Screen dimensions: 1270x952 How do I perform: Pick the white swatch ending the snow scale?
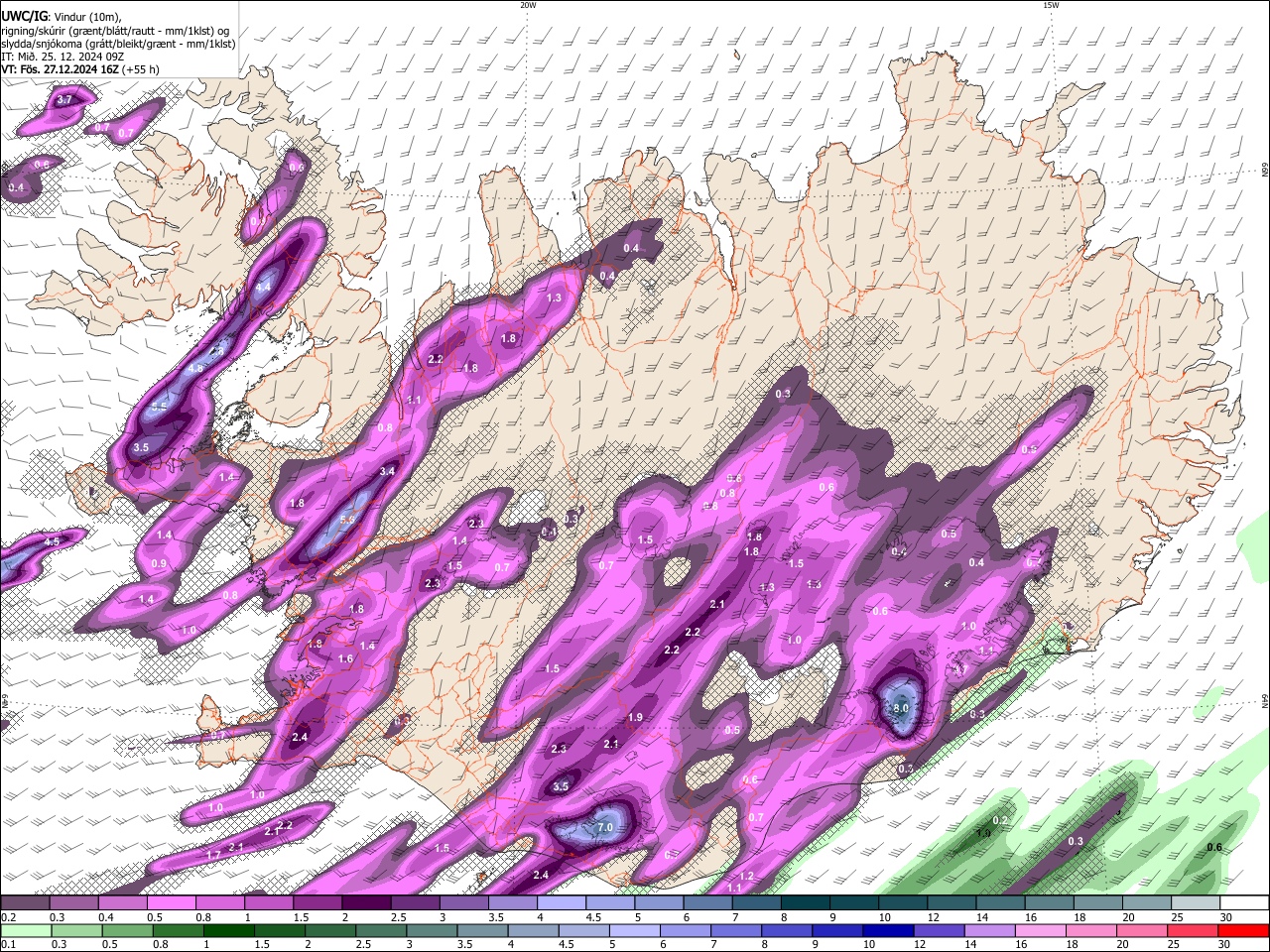point(1244,903)
